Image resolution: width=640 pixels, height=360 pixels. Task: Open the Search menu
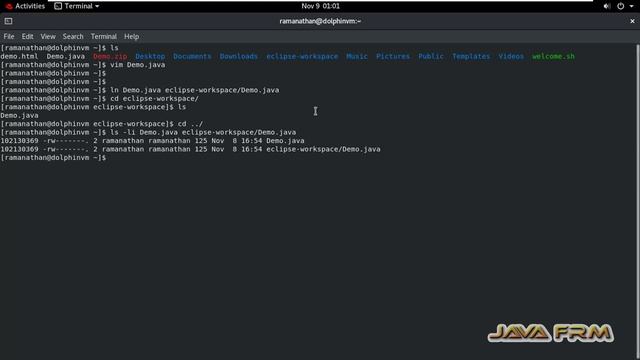[73, 37]
